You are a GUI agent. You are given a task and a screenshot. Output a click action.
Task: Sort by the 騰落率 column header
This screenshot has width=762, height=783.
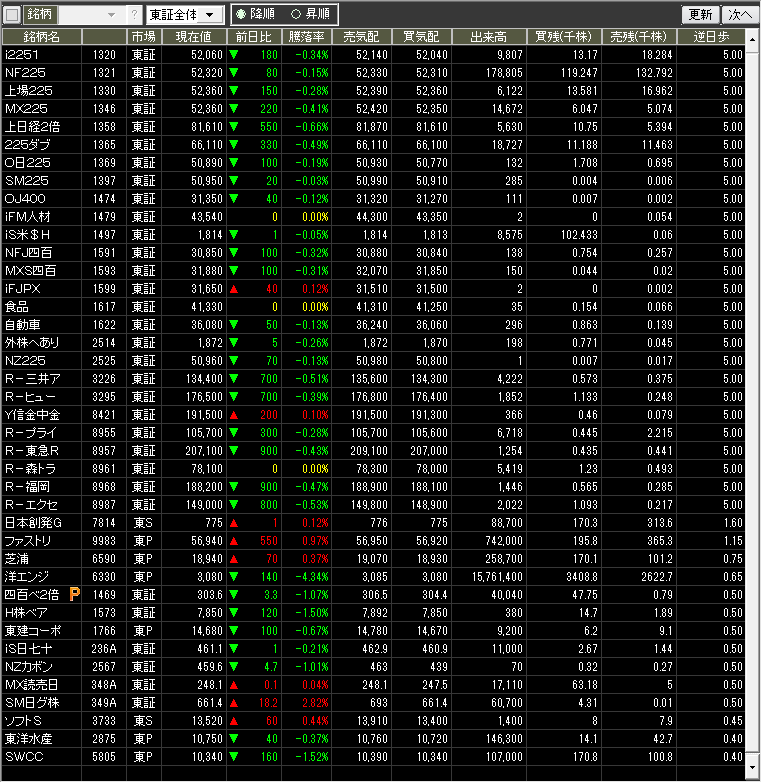[x=306, y=36]
